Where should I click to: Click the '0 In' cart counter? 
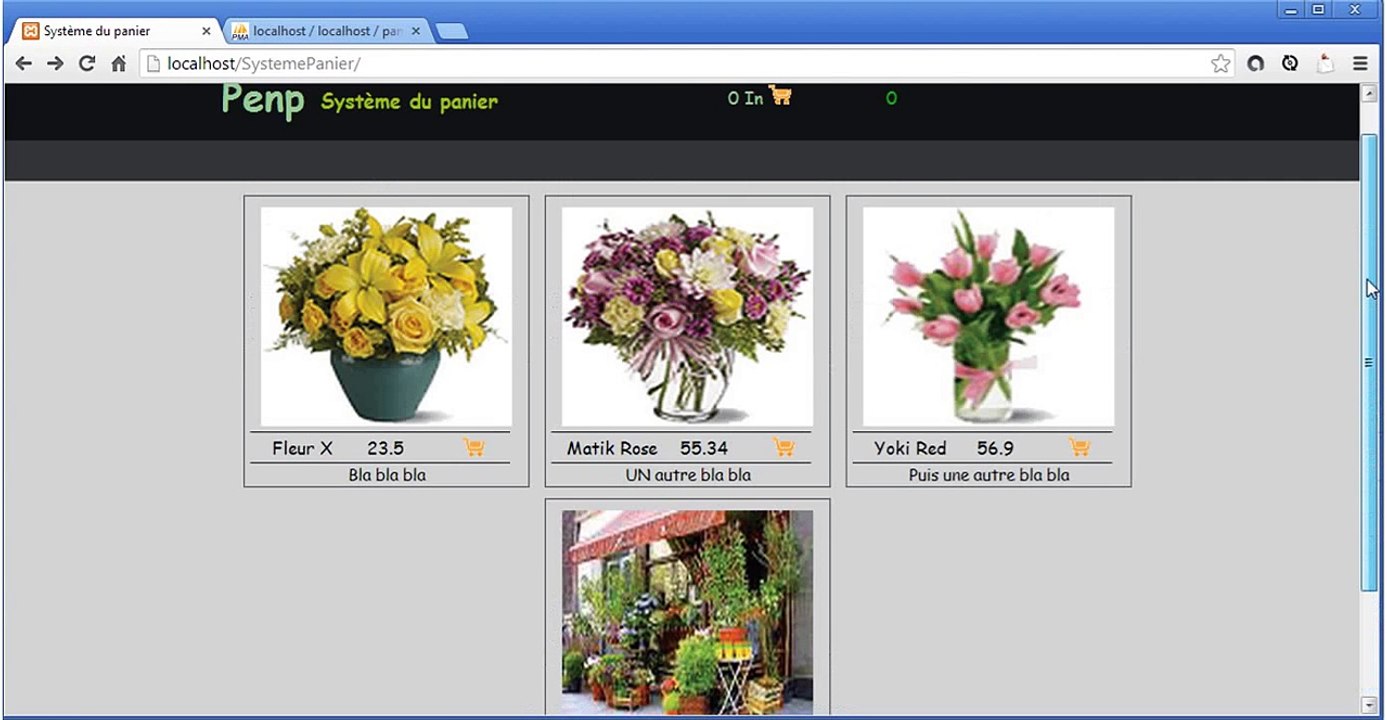[745, 98]
